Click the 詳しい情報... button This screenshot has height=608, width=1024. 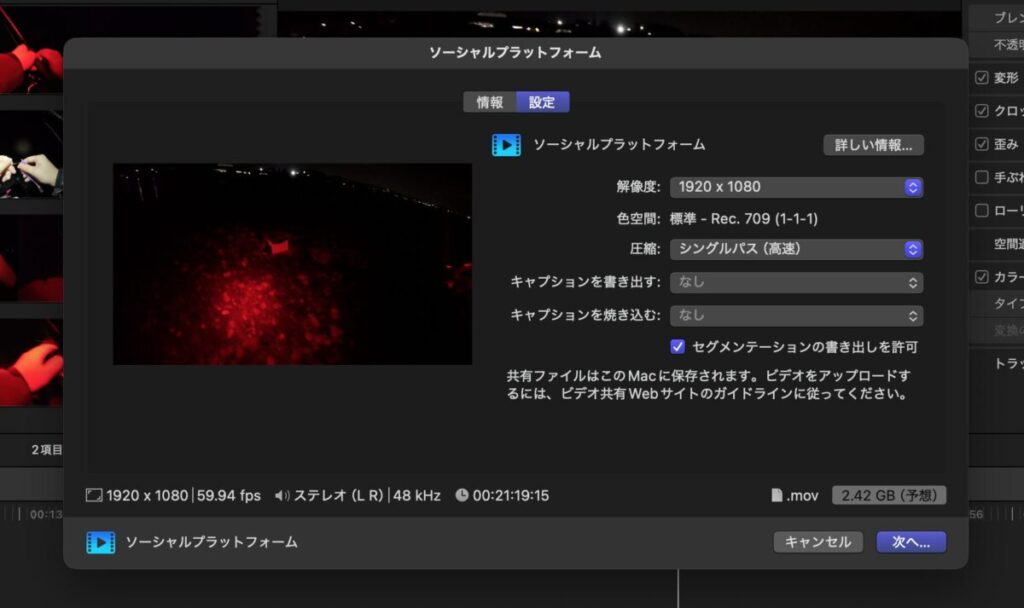click(x=873, y=145)
